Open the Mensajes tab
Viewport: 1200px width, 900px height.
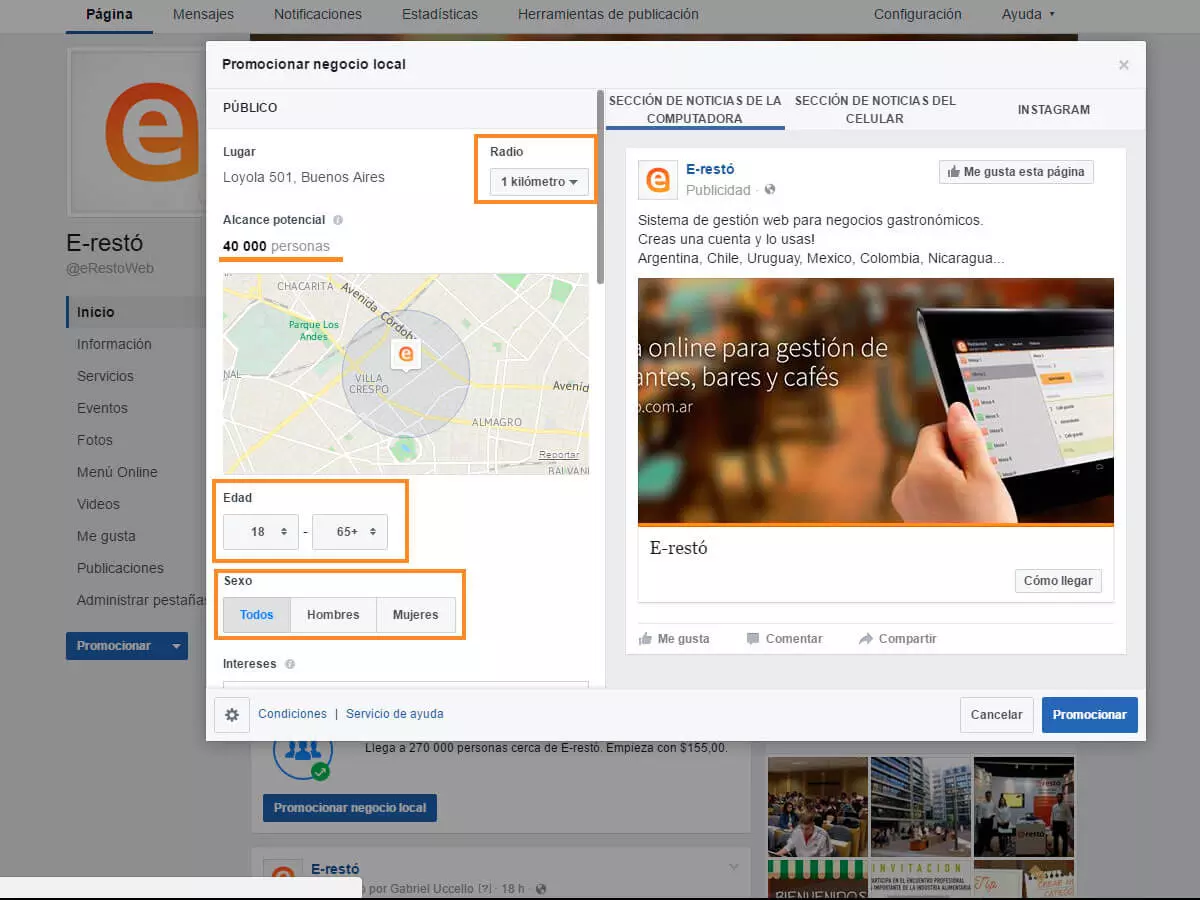[203, 15]
